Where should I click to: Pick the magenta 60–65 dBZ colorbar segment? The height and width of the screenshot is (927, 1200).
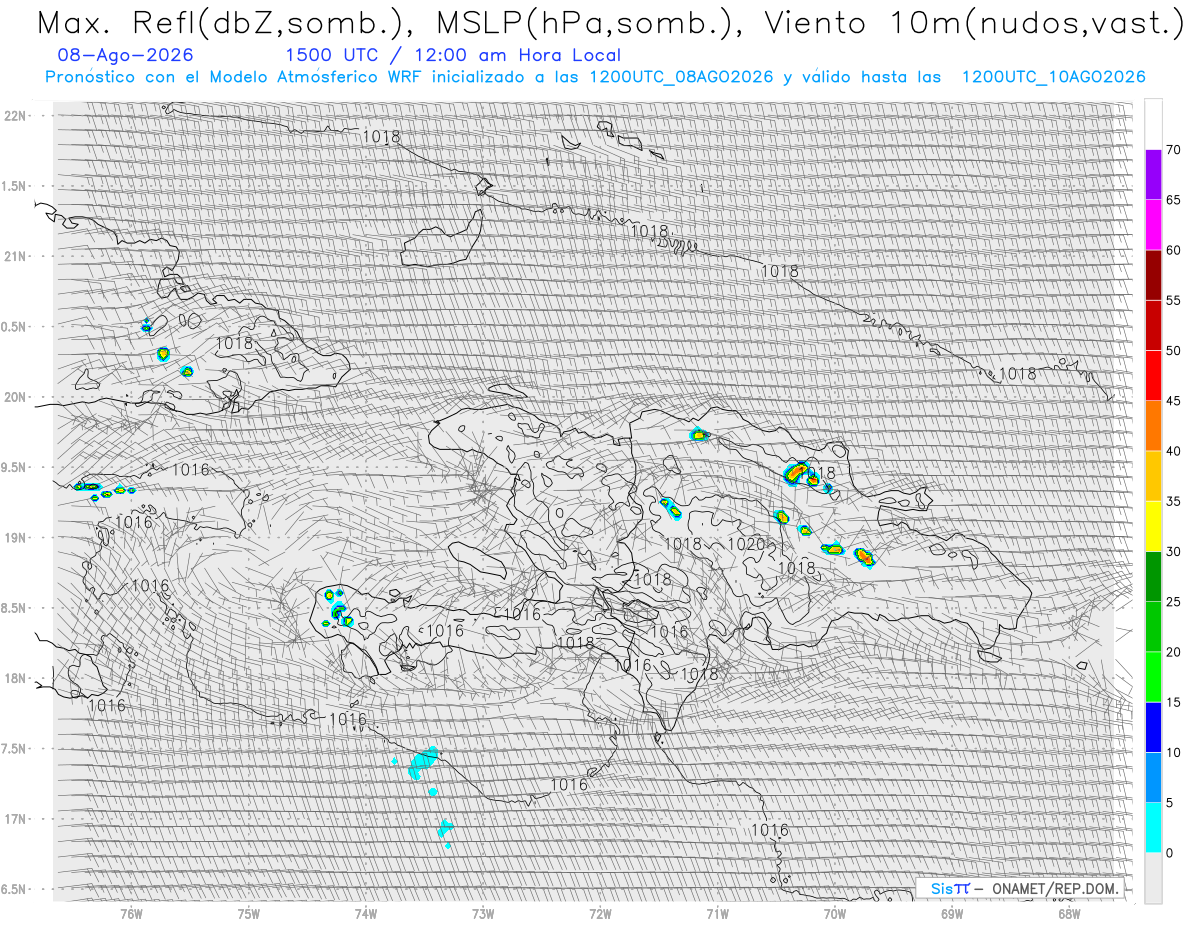point(1153,225)
